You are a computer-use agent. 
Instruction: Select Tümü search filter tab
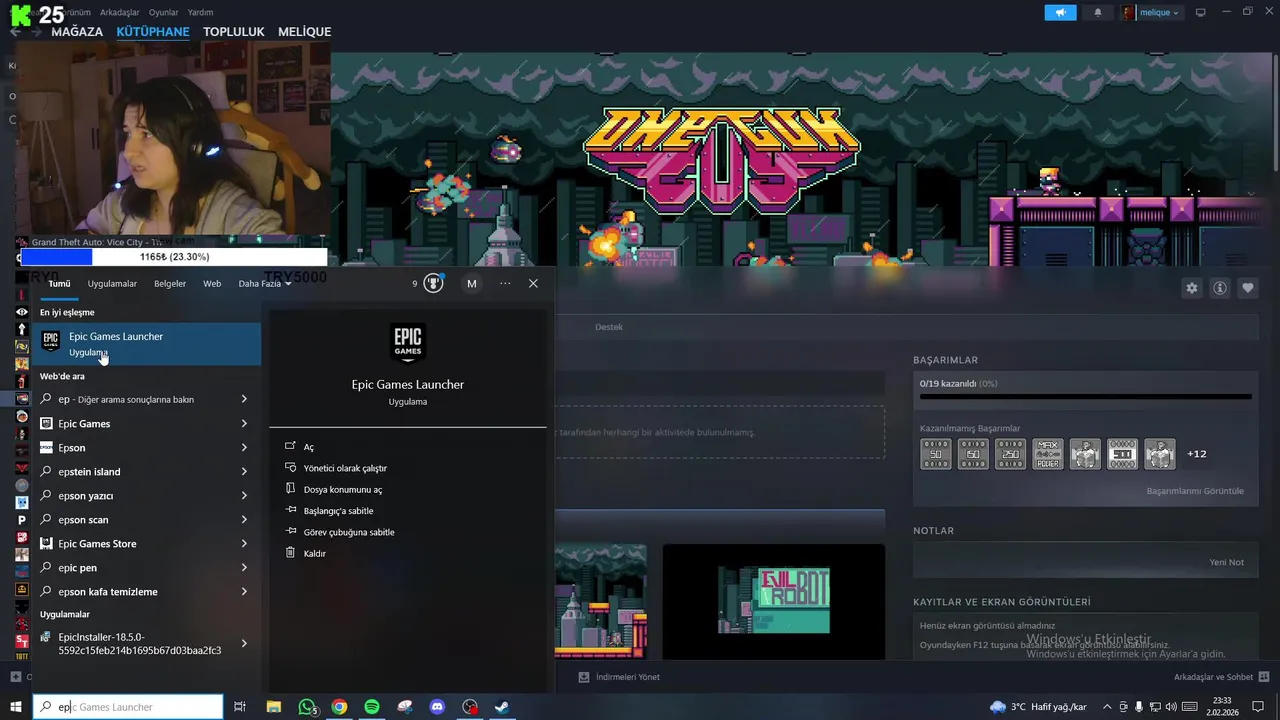click(x=60, y=283)
